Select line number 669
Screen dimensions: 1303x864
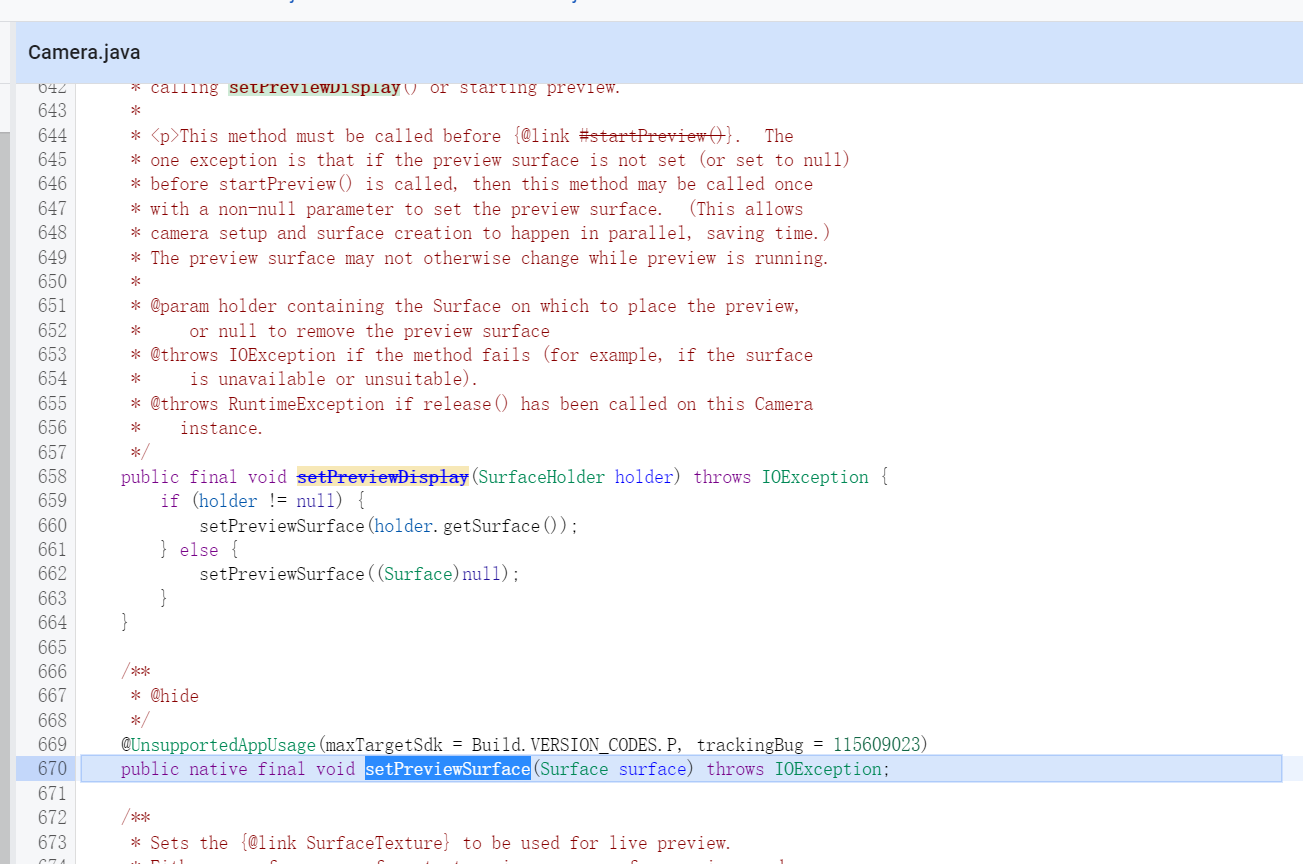tap(52, 745)
